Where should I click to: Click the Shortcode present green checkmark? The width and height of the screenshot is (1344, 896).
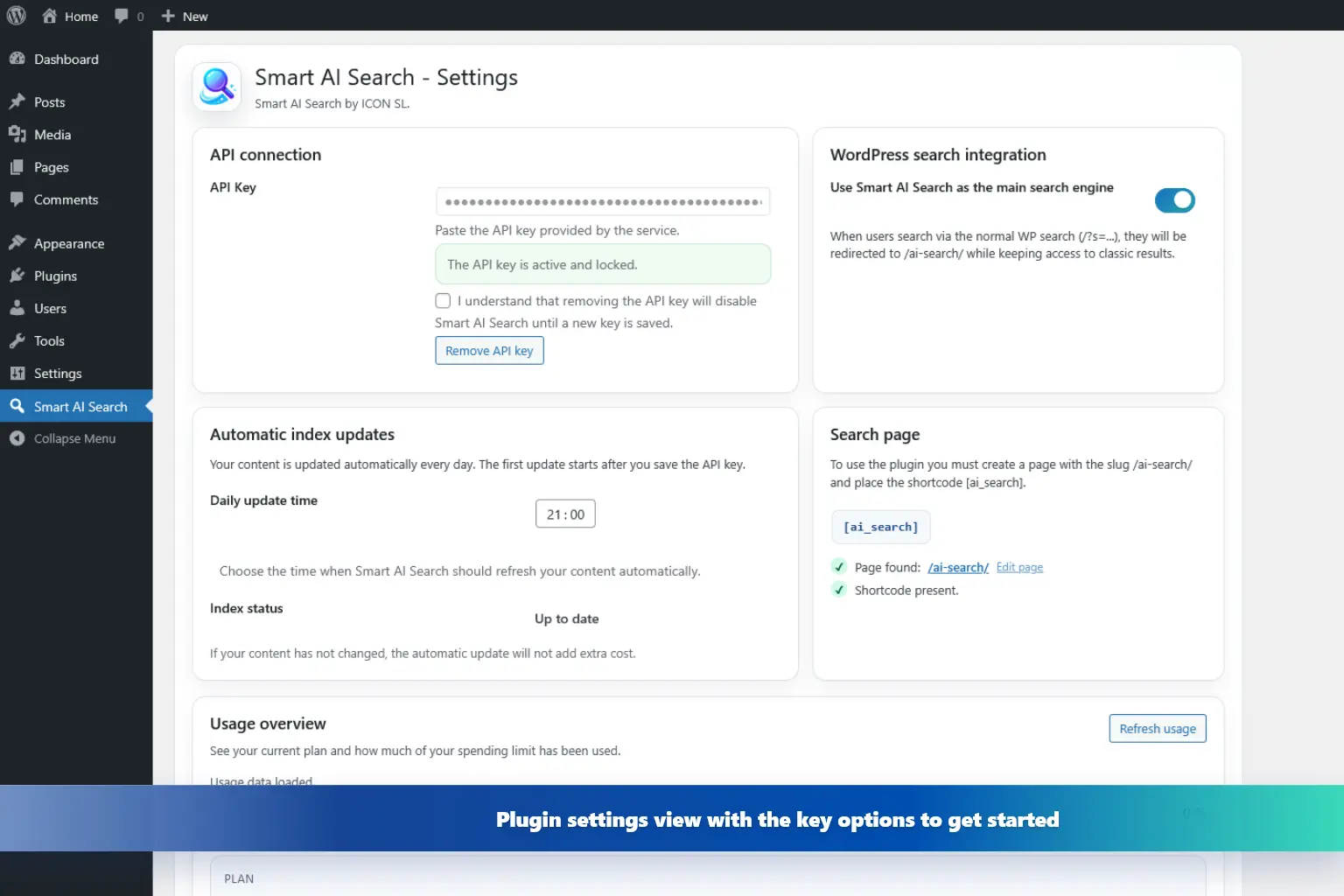tap(839, 590)
